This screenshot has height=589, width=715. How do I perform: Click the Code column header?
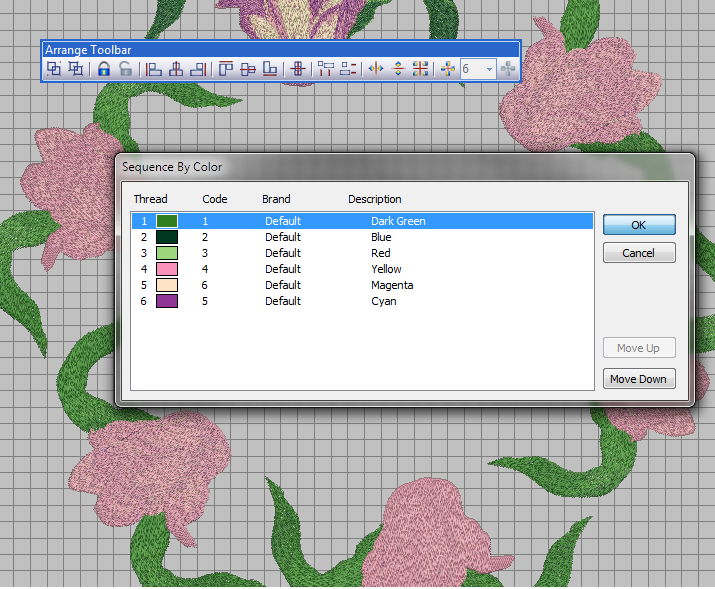pyautogui.click(x=215, y=199)
